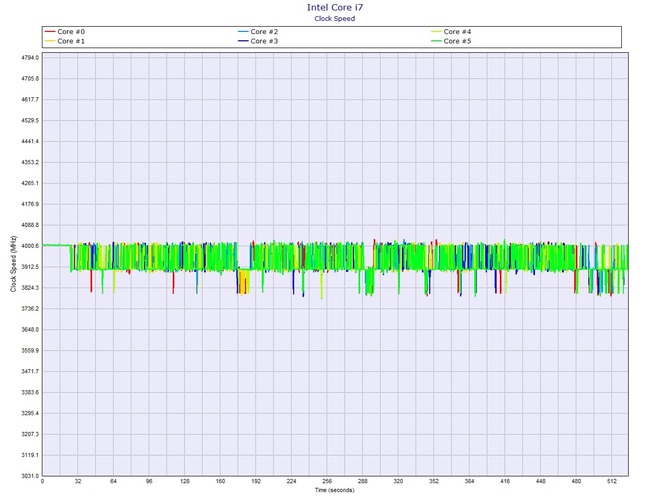Click the 4000.6 y-axis label
Image resolution: width=670 pixels, height=502 pixels.
click(26, 246)
